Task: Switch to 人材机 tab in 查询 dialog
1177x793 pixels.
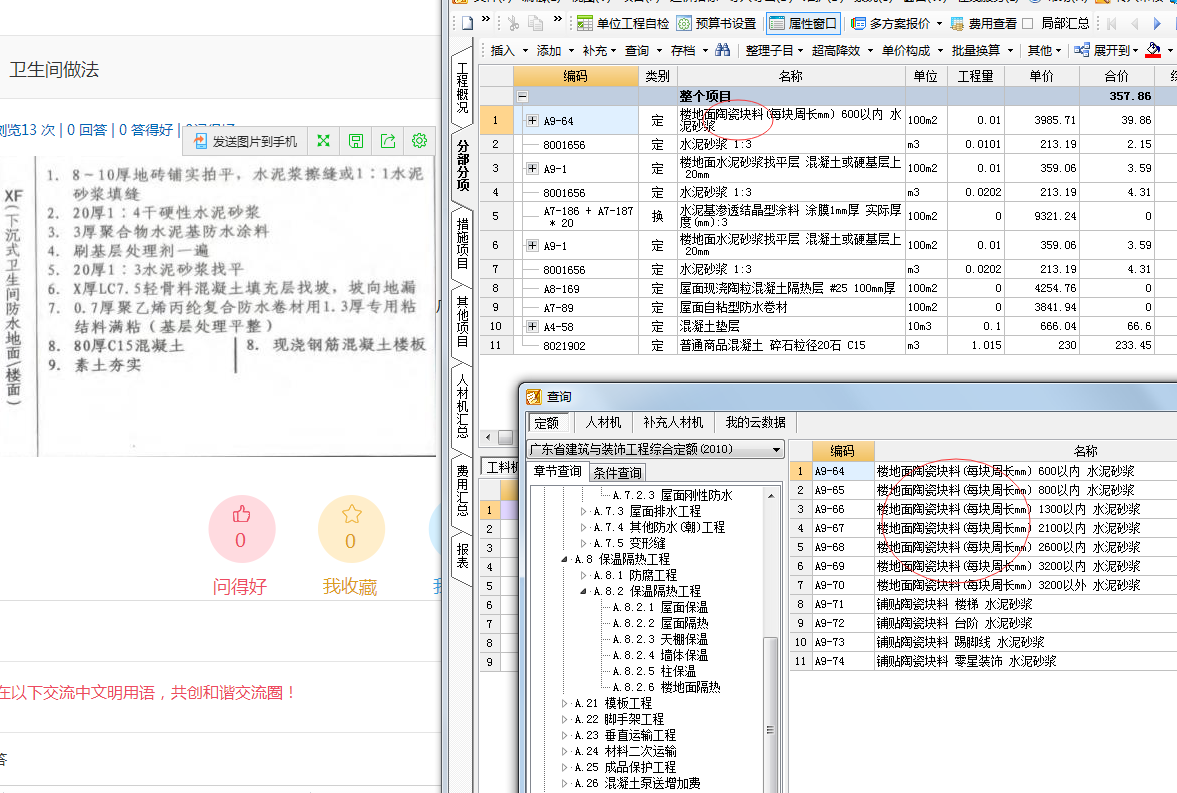Action: click(x=604, y=423)
